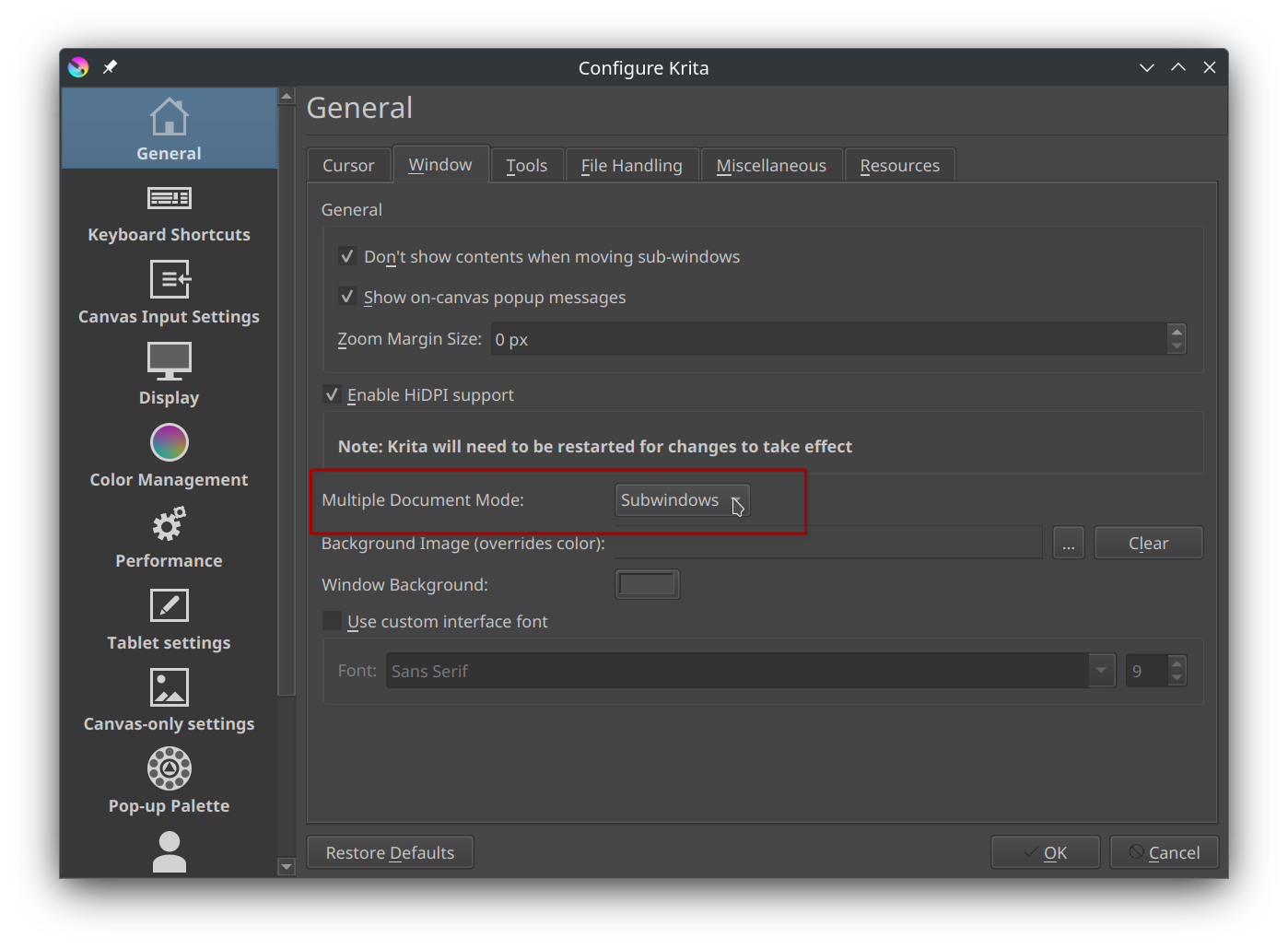Open Keyboard Shortcuts settings

point(169,211)
